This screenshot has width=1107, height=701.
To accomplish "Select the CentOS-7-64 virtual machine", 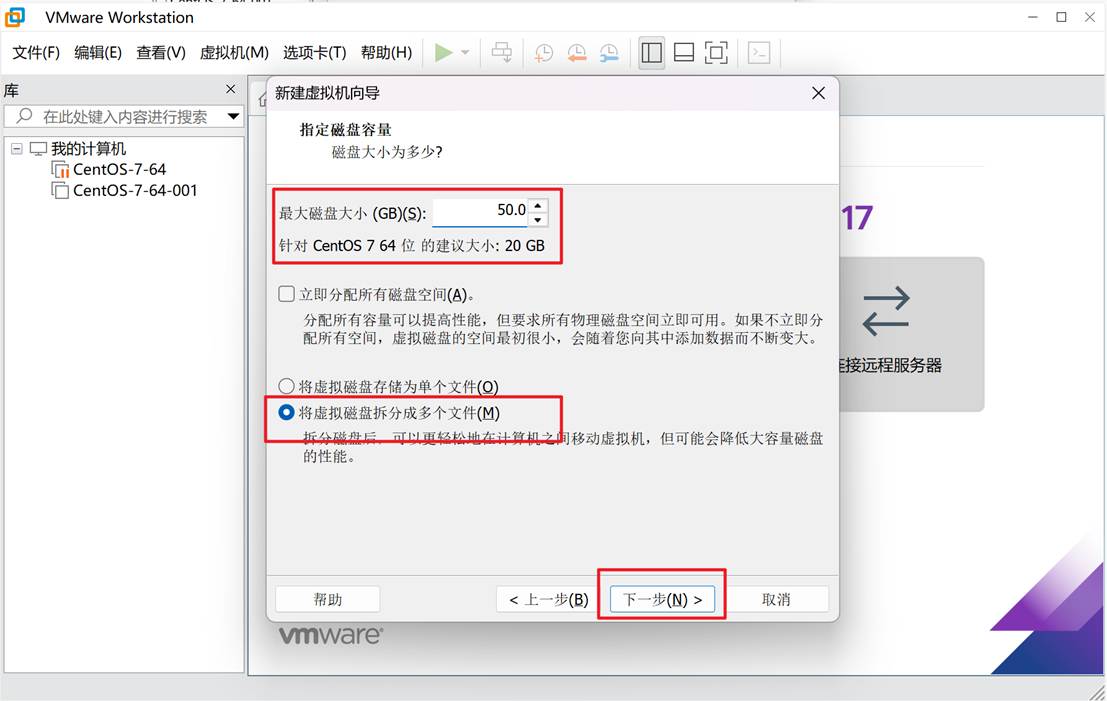I will [119, 169].
